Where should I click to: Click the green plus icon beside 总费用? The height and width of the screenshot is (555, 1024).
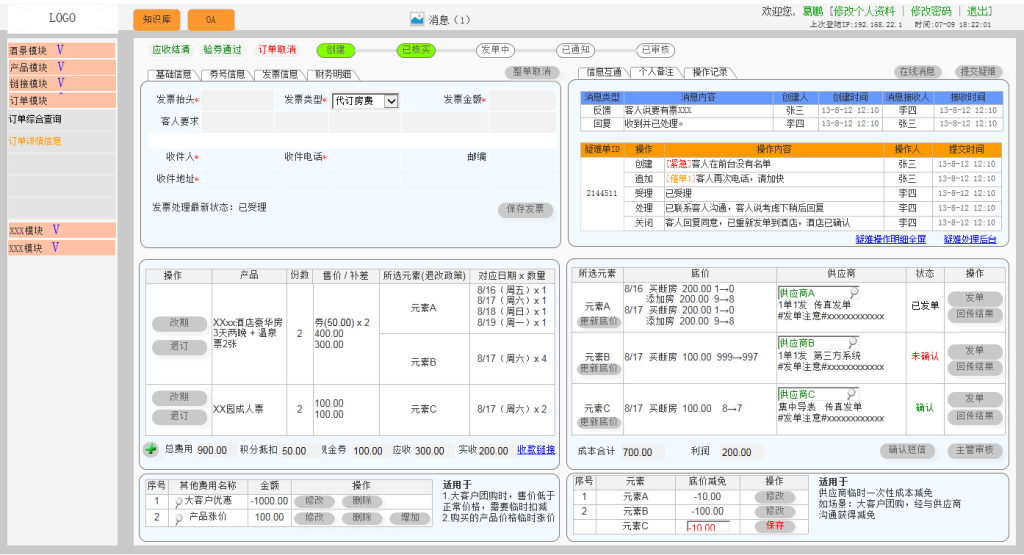[x=150, y=450]
